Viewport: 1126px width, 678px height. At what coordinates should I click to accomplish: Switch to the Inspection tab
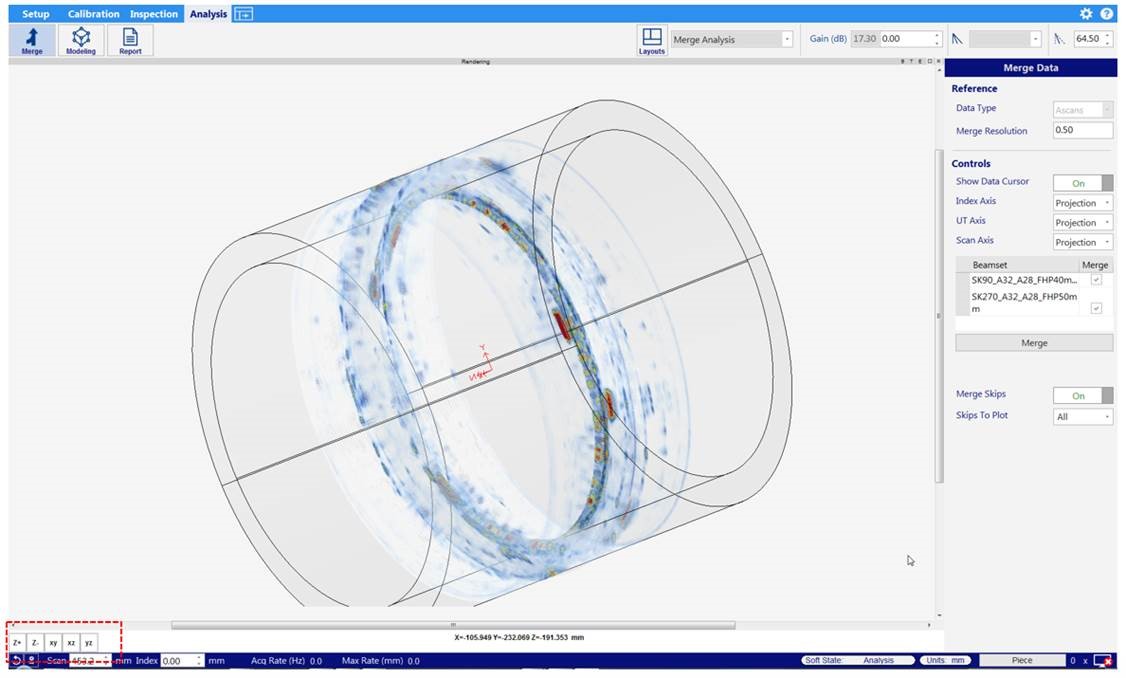(154, 14)
